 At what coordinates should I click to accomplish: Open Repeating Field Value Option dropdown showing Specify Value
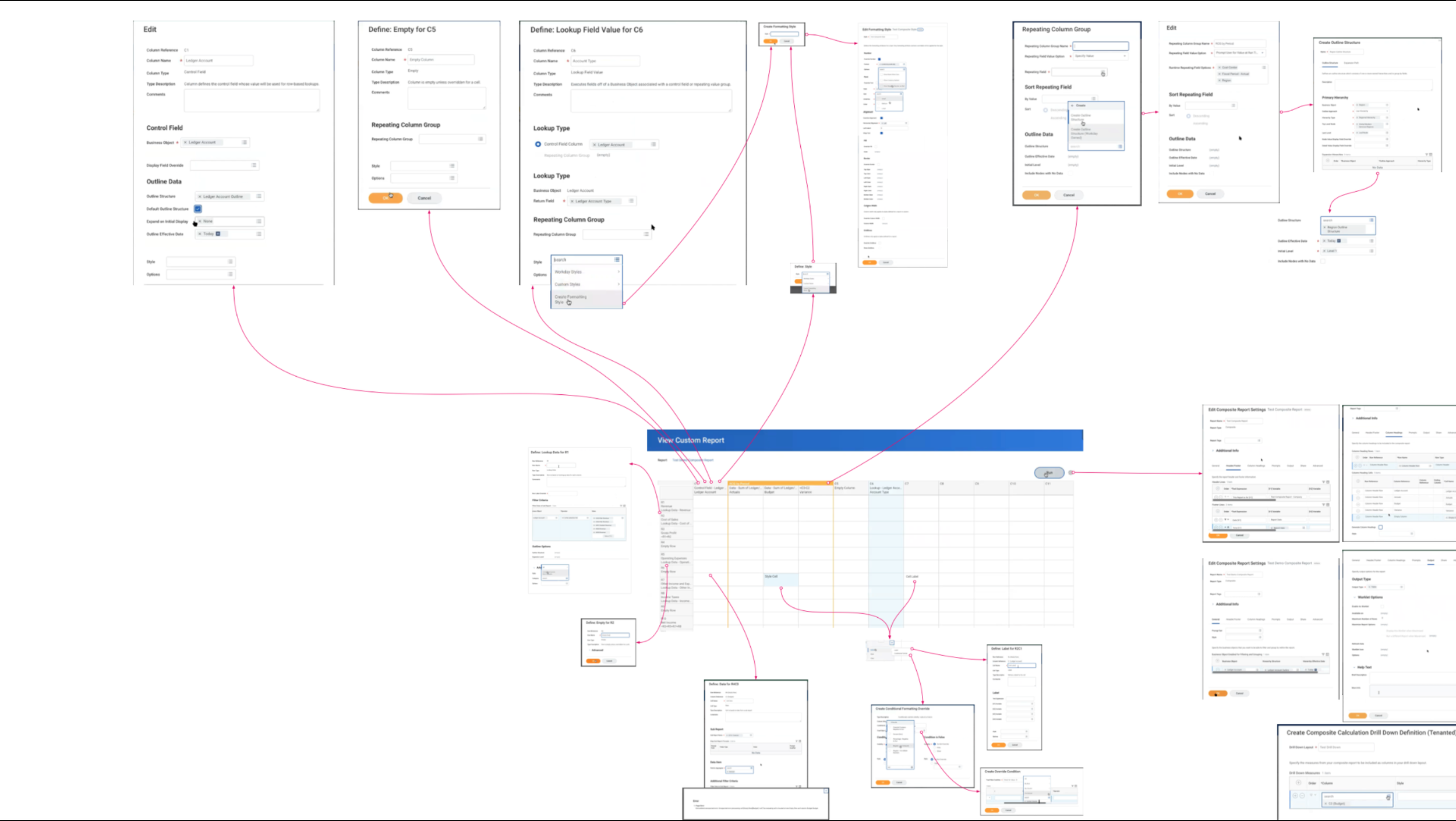(x=1100, y=56)
